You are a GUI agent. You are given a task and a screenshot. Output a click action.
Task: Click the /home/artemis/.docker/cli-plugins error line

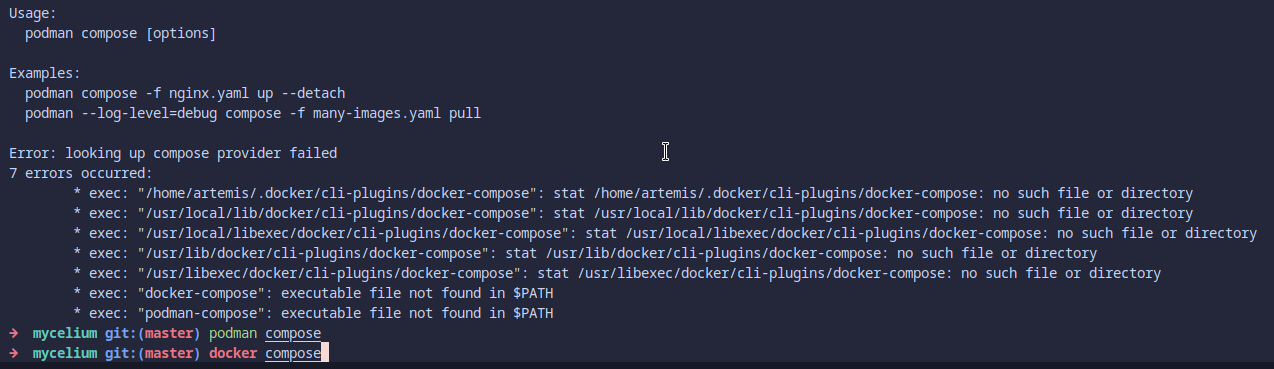(634, 194)
